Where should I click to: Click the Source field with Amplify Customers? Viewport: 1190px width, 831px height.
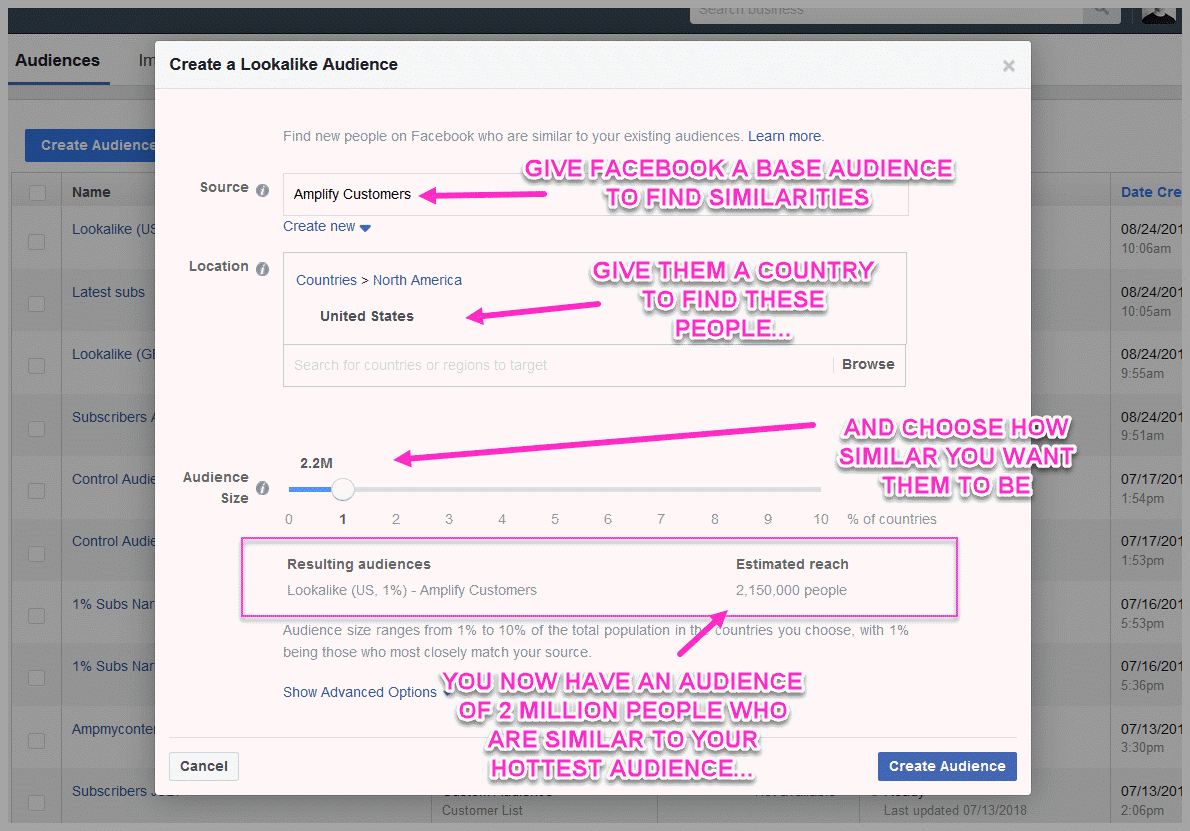coord(595,194)
